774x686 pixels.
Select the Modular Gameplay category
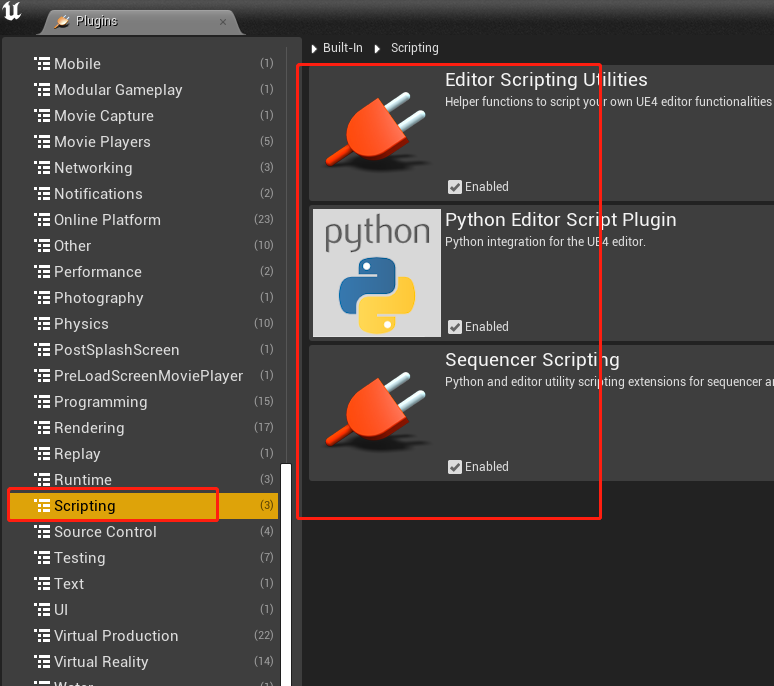point(143,90)
